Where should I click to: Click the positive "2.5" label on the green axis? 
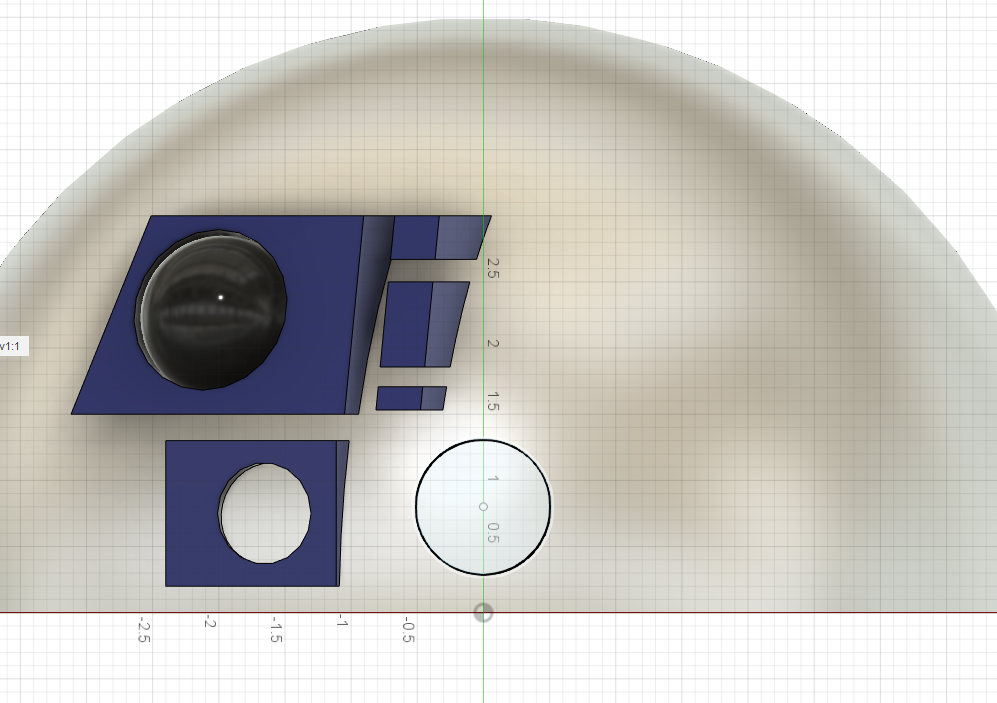[493, 268]
